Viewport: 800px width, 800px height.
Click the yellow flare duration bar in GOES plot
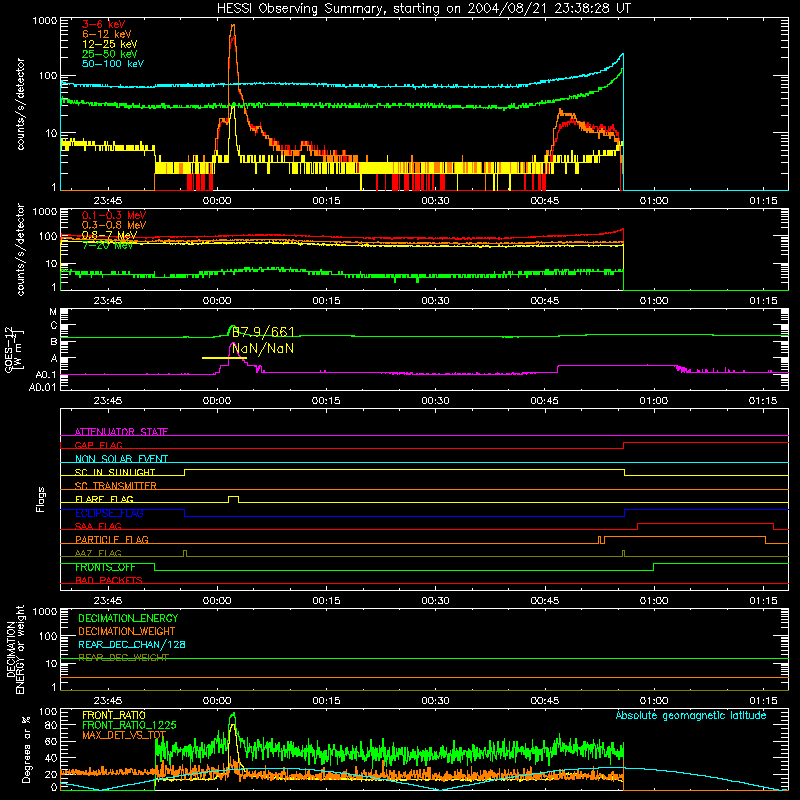click(x=223, y=358)
